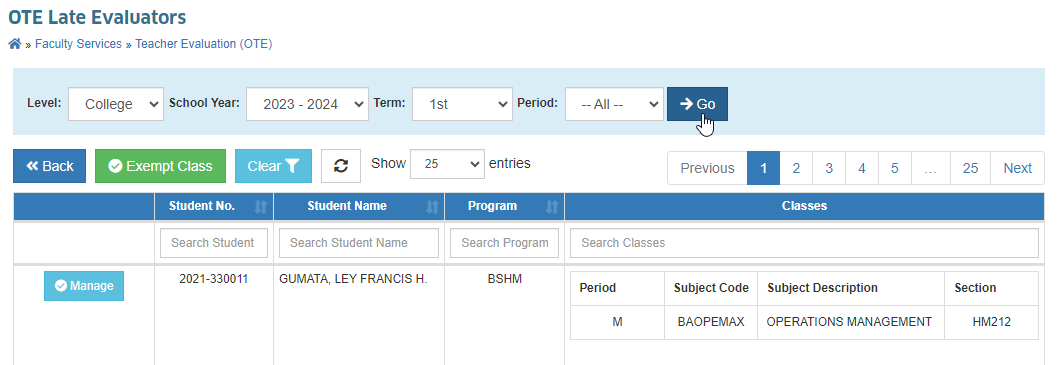Clear filters with the Clear button
Viewport: 1059px width, 365px height.
pos(274,166)
